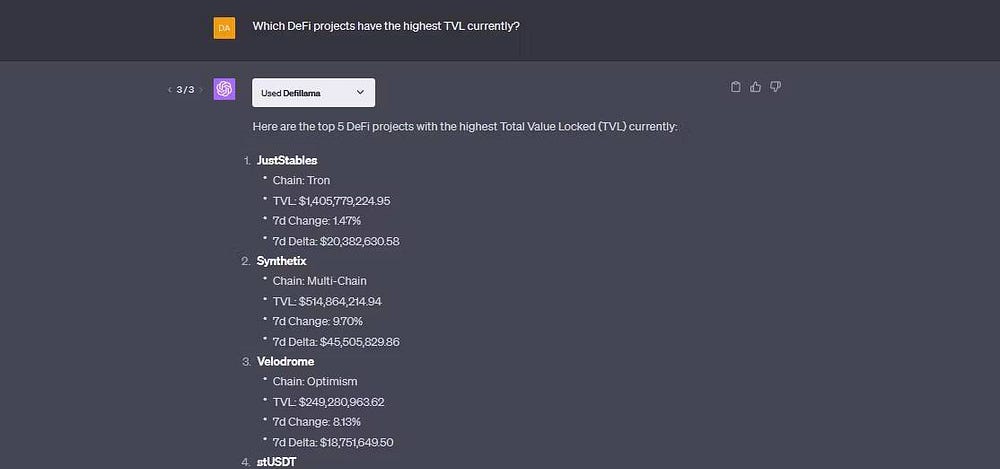Click the Synthetix project heading
Viewport: 1000px width, 469px height.
click(281, 261)
